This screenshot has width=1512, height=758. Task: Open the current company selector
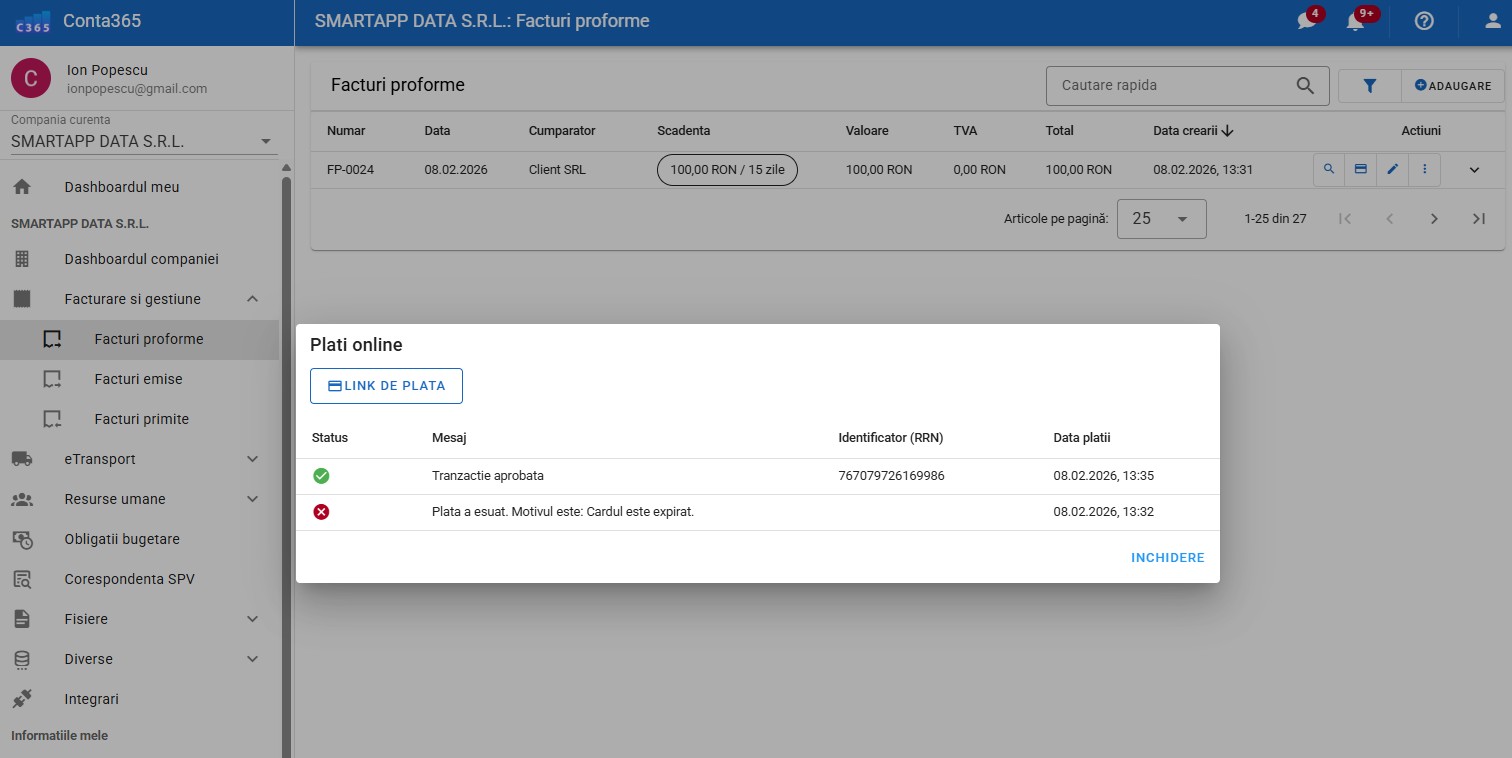click(140, 141)
